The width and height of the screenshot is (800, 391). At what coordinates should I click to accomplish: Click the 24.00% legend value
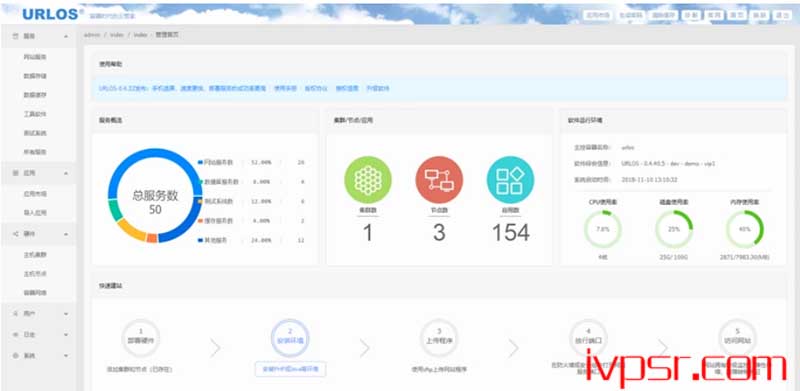[261, 240]
